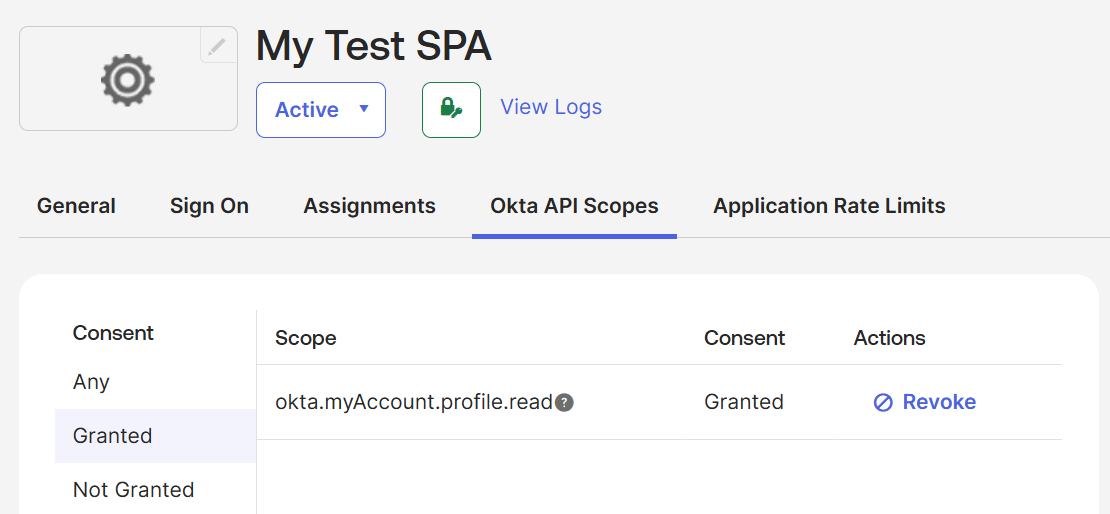1110x514 pixels.
Task: Click the Consent column header in the table
Action: (x=745, y=338)
